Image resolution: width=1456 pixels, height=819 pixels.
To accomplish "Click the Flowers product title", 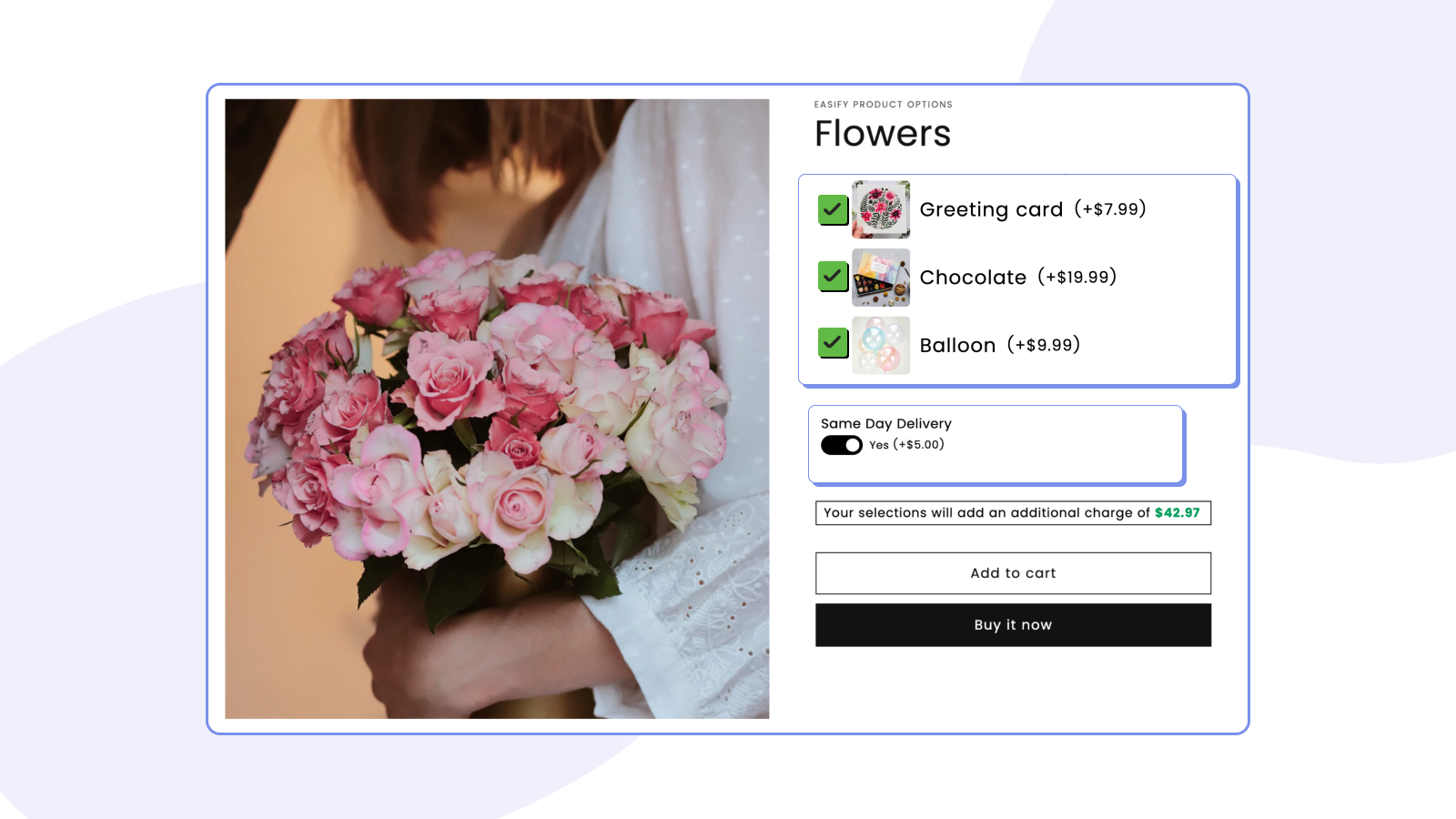I will pyautogui.click(x=883, y=134).
